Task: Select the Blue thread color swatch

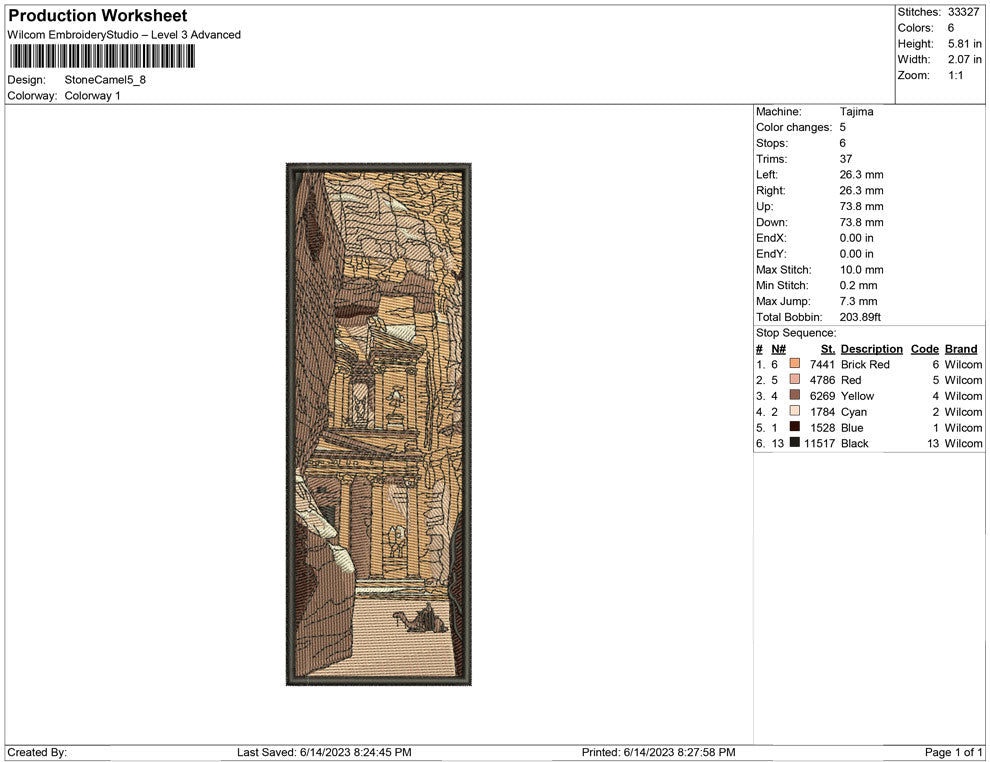Action: point(794,427)
